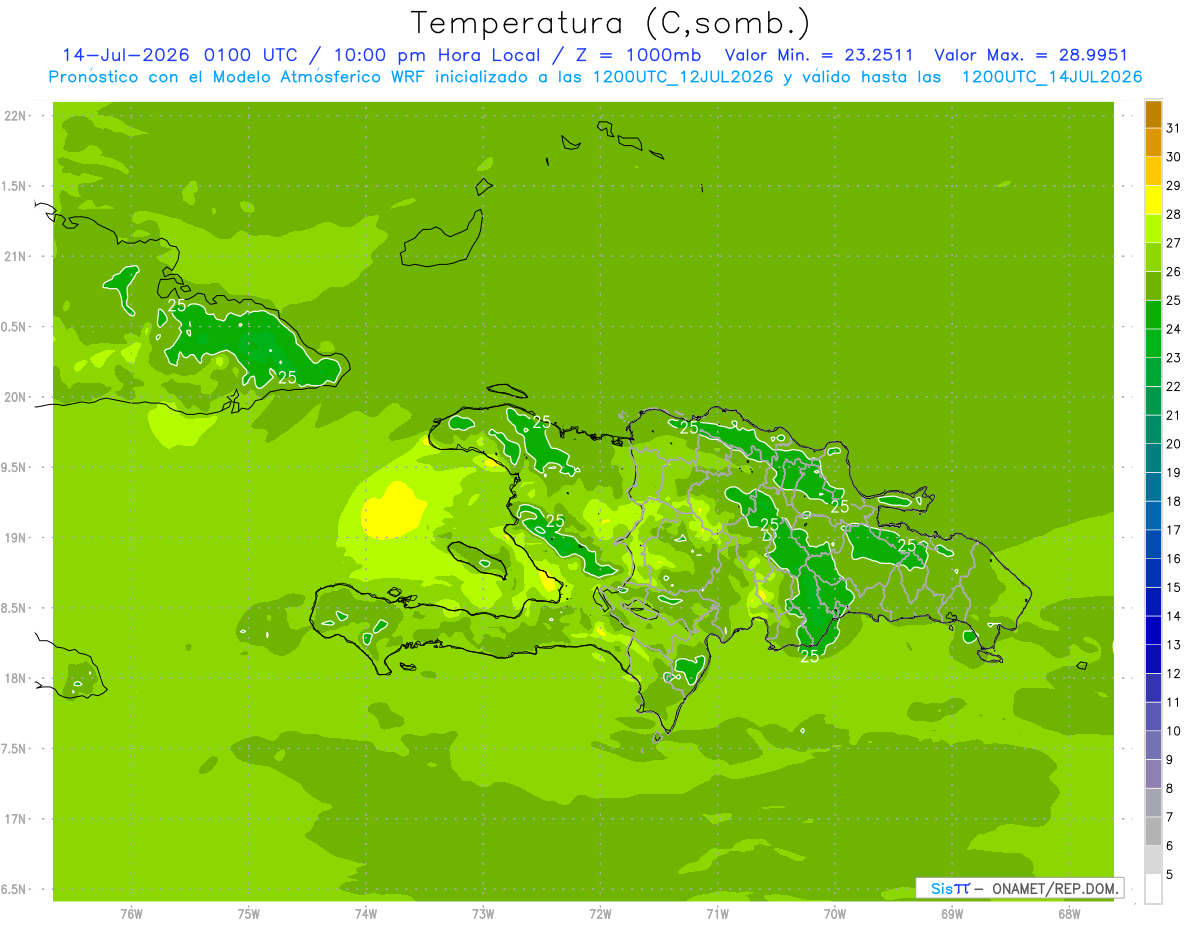Click the '20N' latitude label

tap(15, 397)
